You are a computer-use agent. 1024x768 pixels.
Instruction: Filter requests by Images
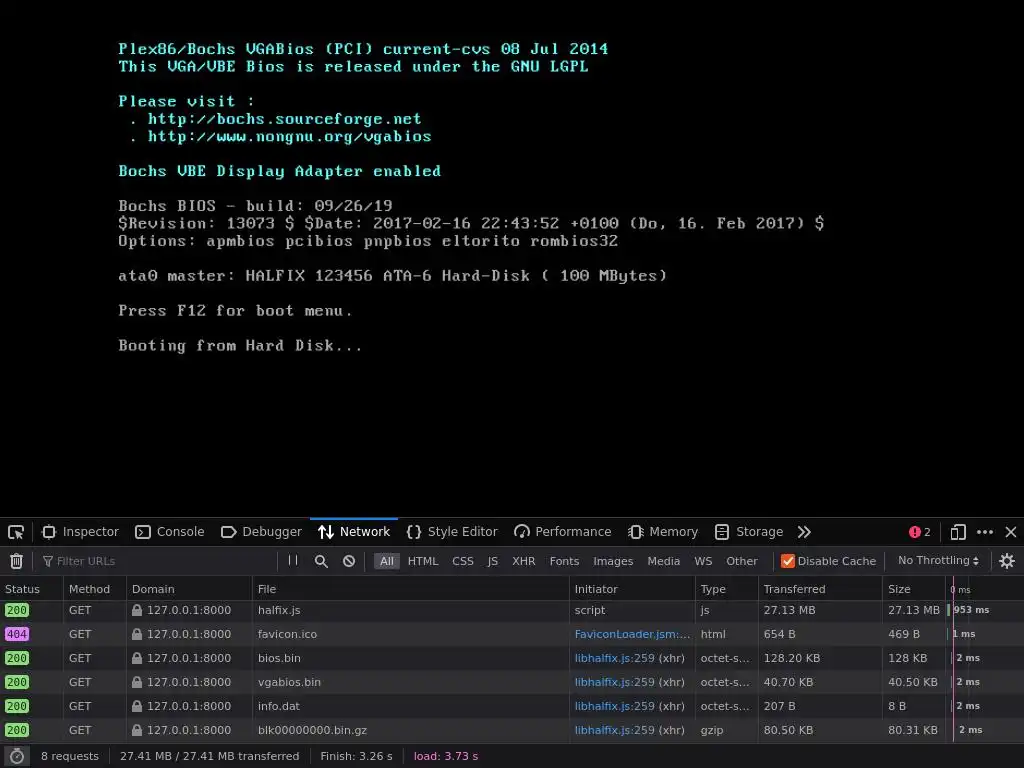pyautogui.click(x=613, y=561)
